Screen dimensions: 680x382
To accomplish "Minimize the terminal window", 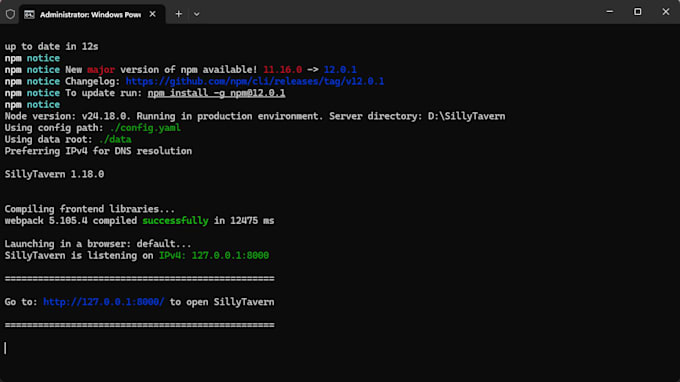I will tap(610, 12).
